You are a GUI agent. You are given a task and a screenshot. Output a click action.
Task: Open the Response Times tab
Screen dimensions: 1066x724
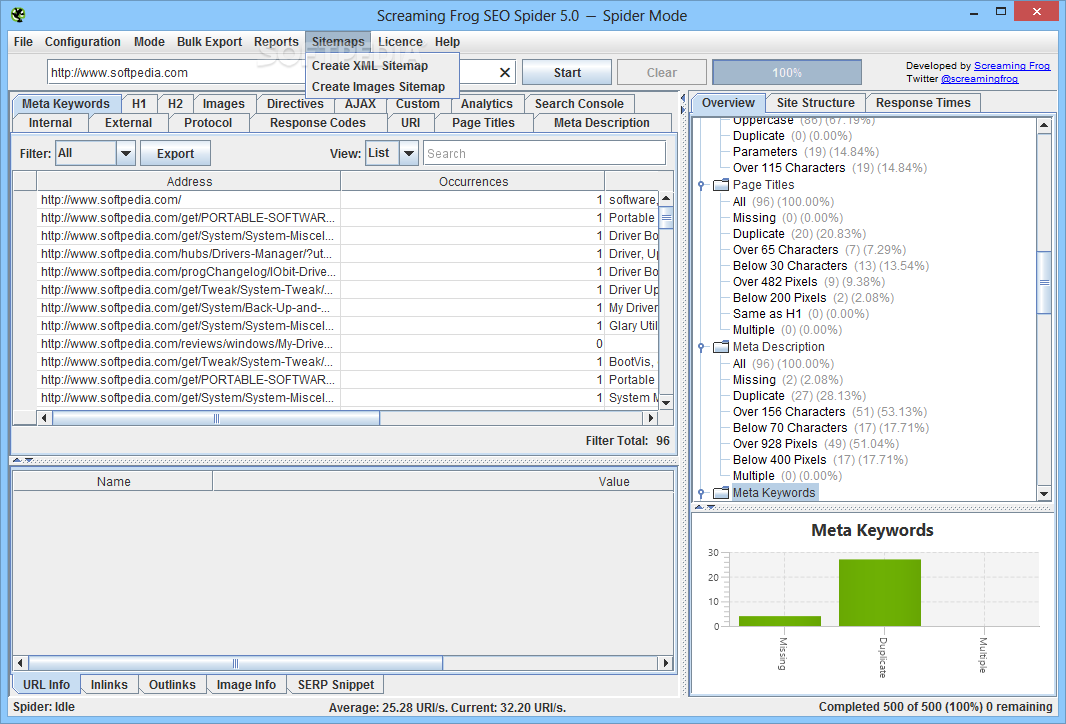pos(923,103)
